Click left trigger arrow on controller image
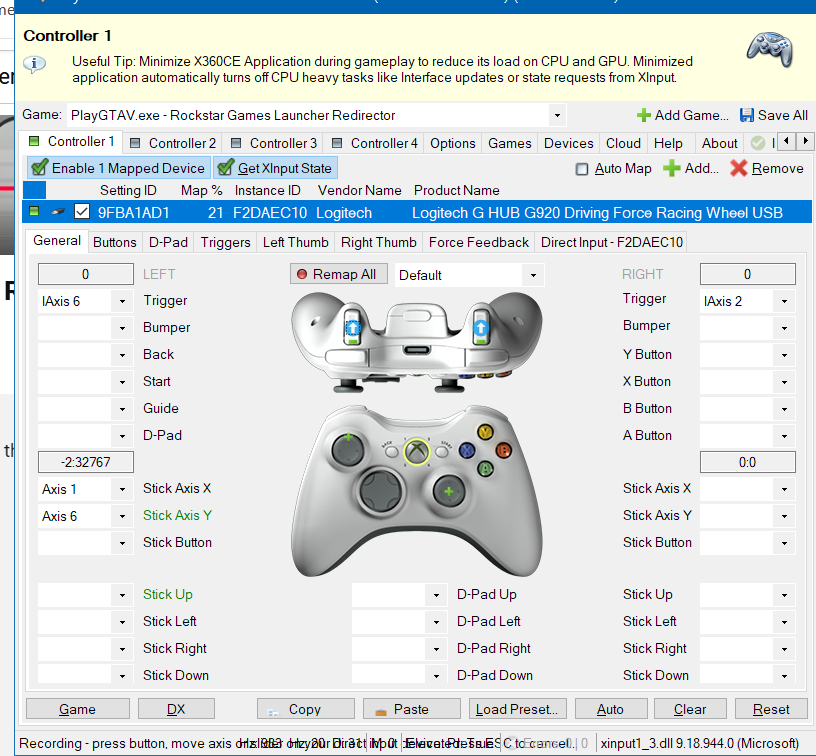 (x=352, y=328)
